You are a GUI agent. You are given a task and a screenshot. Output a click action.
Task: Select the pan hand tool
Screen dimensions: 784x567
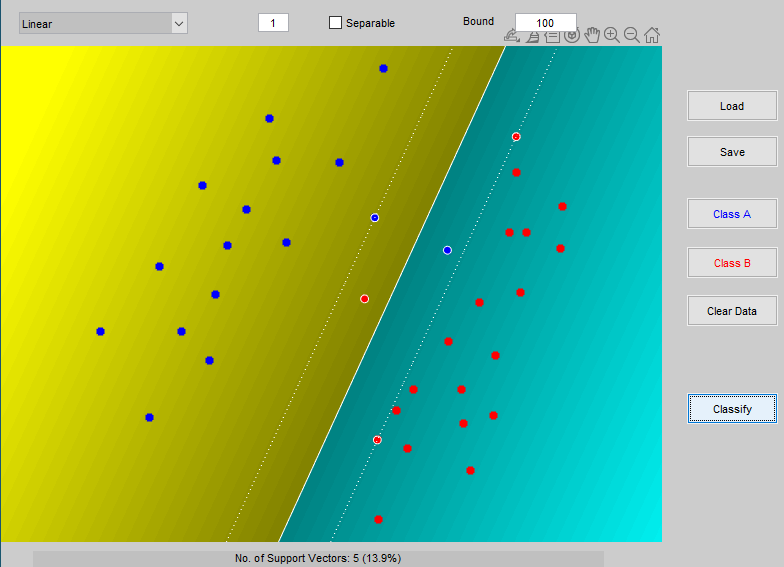click(x=592, y=35)
